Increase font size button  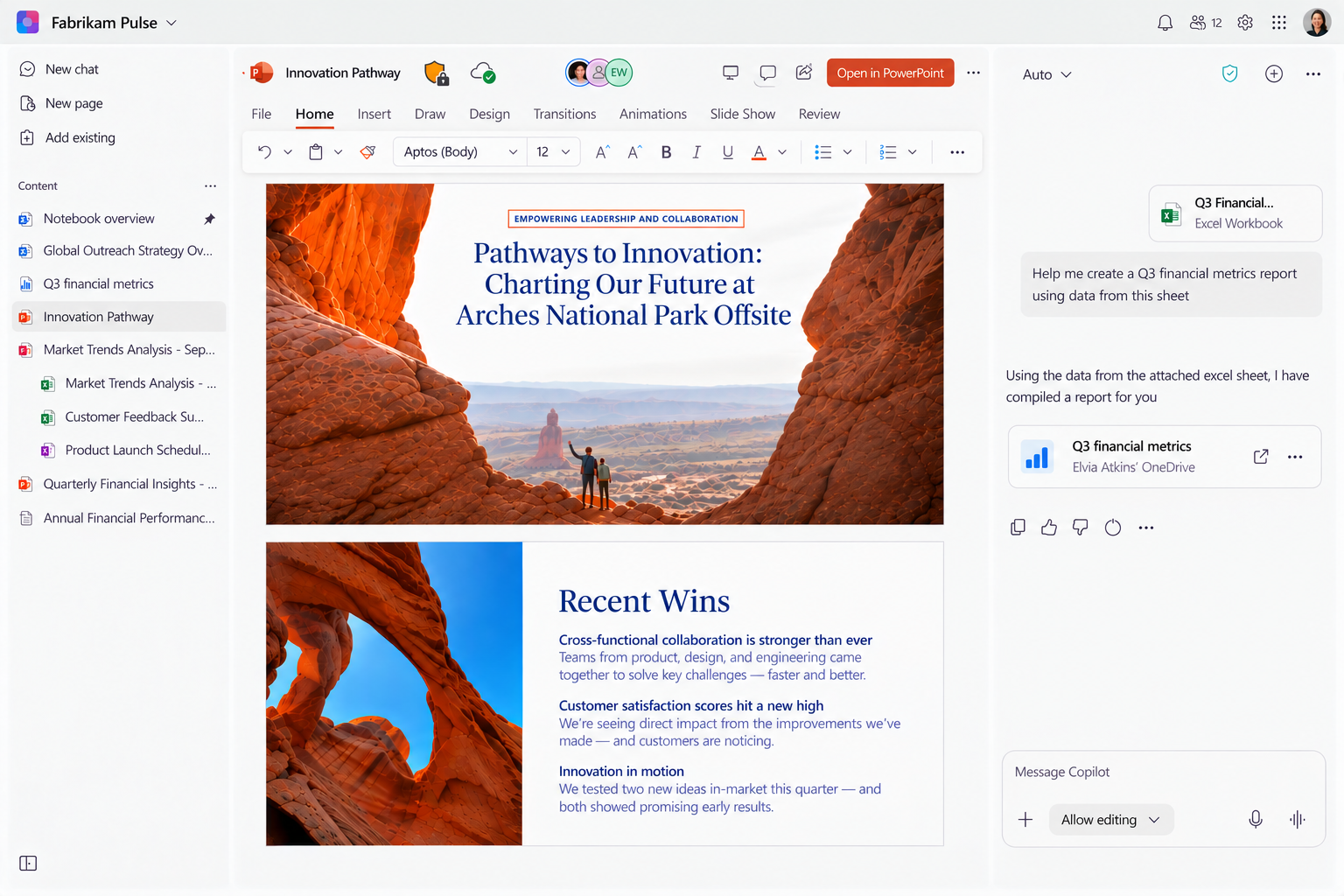coord(603,152)
